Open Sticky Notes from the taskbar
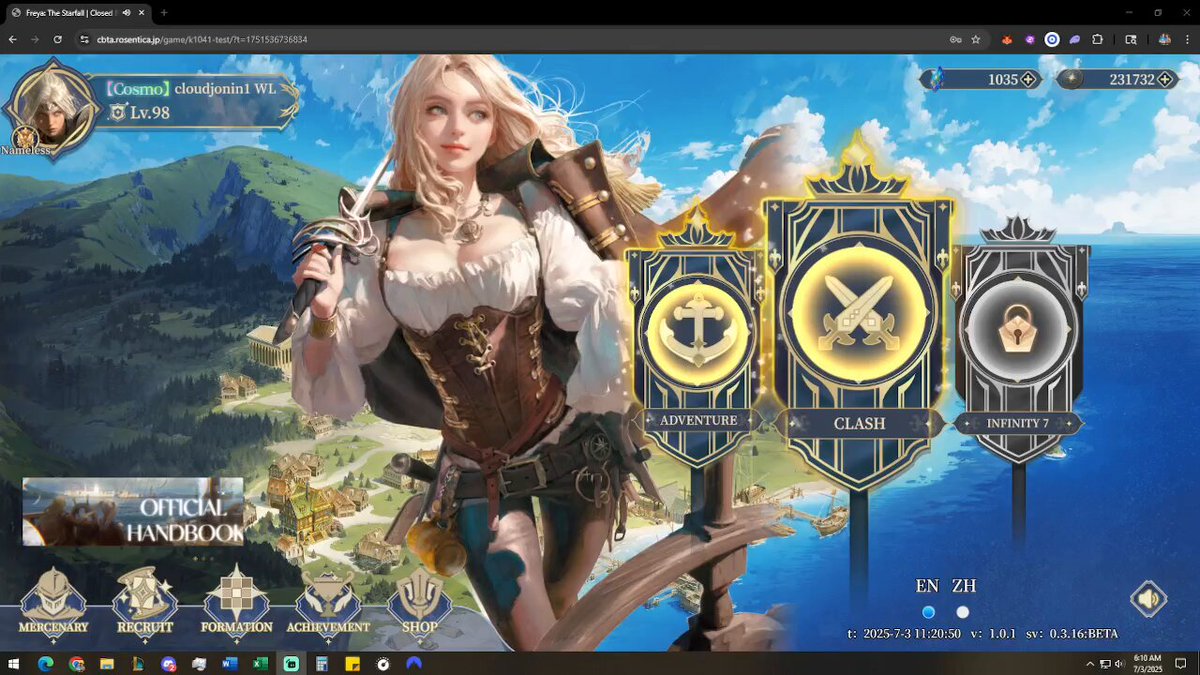This screenshot has width=1200, height=675. (352, 664)
